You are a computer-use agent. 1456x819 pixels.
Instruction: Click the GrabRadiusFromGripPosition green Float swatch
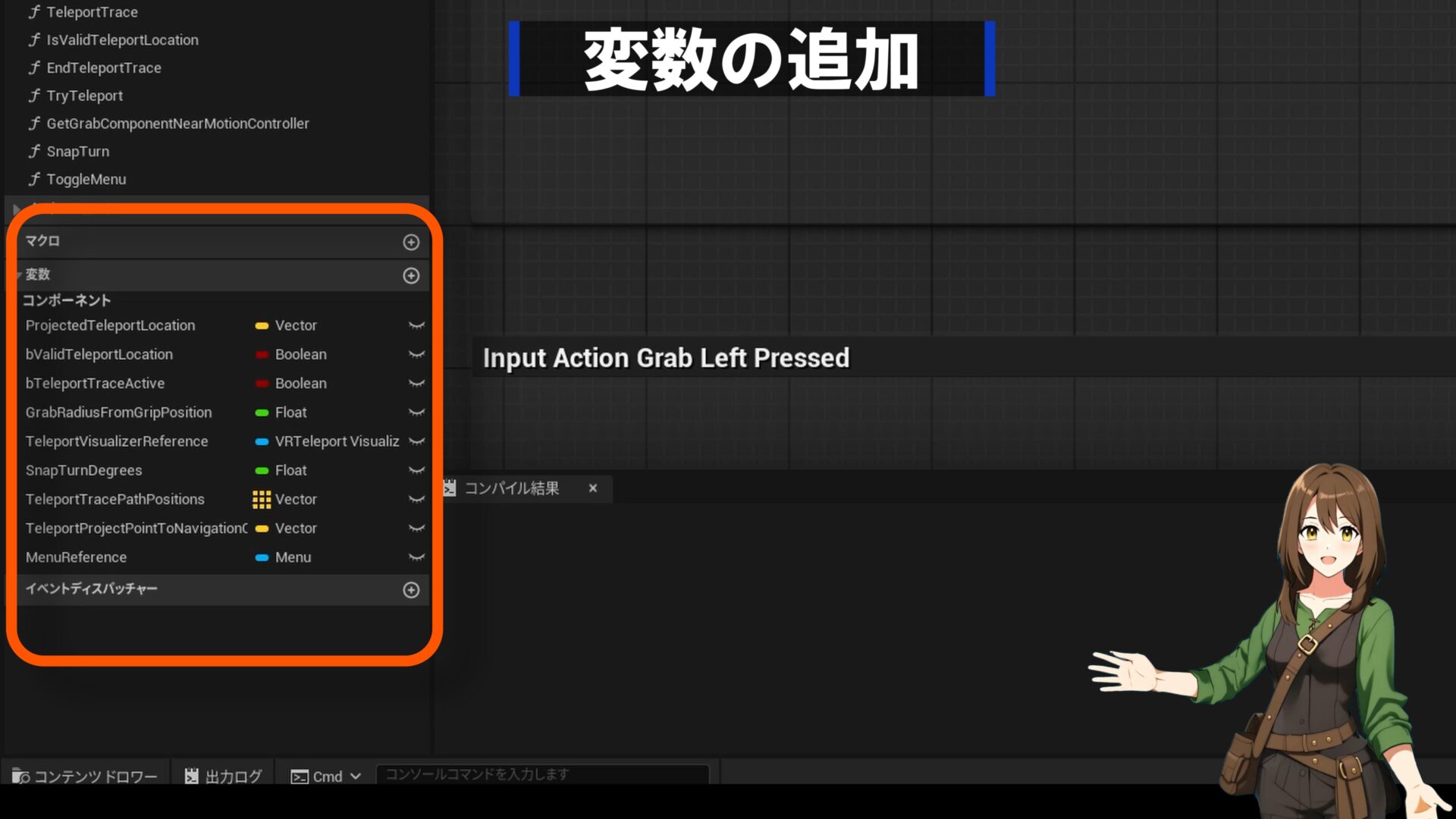point(262,413)
